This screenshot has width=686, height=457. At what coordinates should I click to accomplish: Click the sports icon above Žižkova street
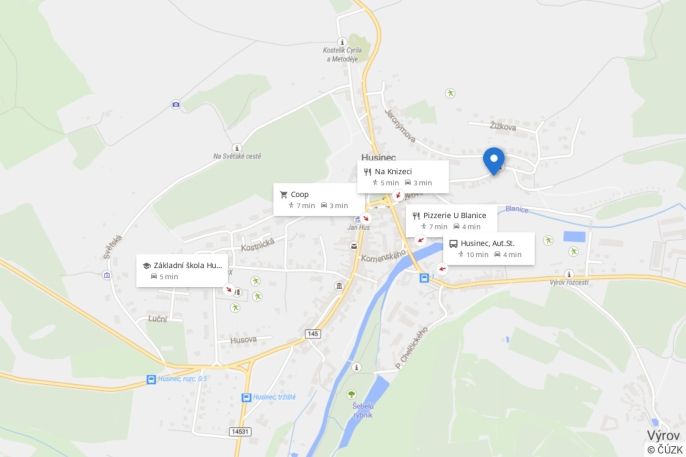point(450,93)
